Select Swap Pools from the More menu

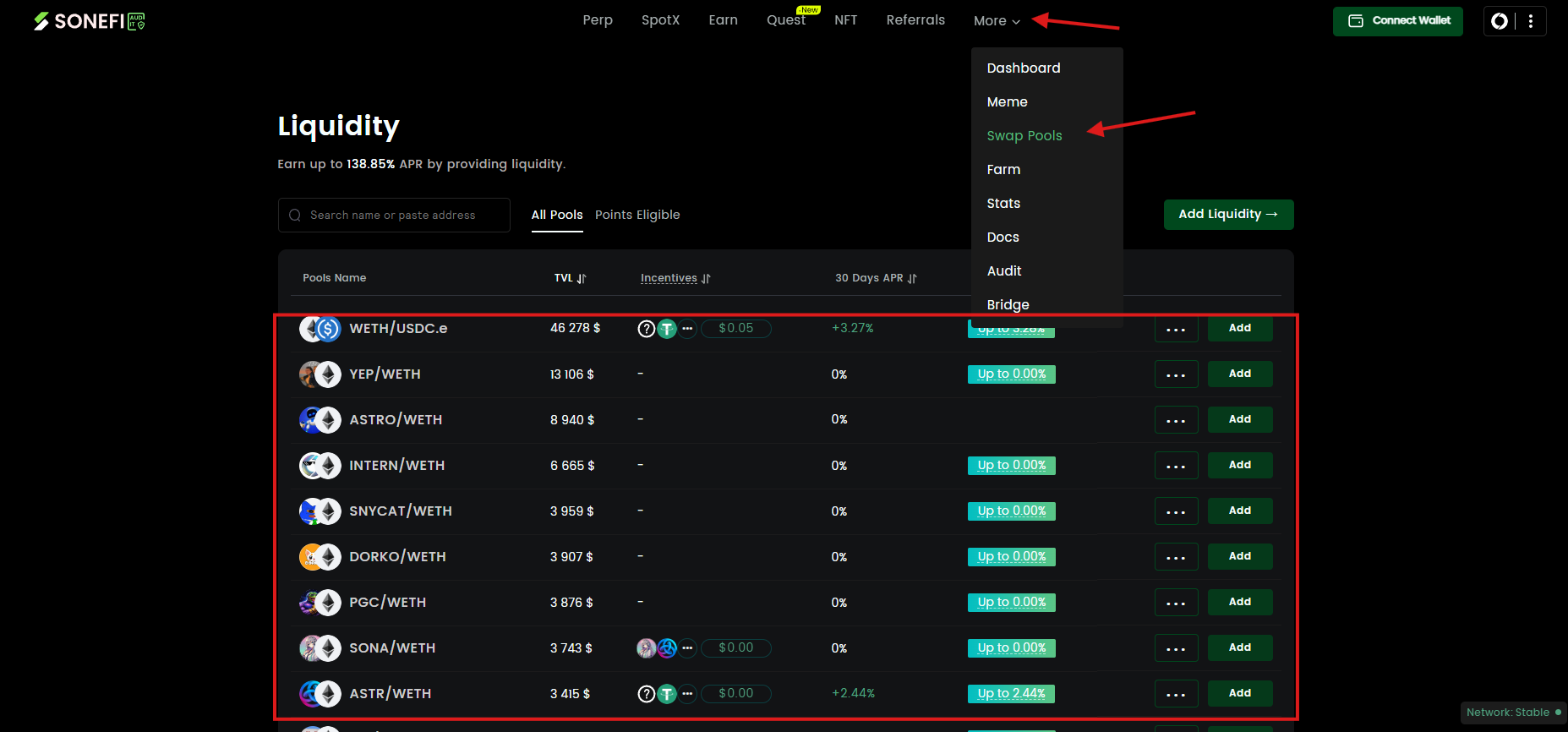pos(1024,136)
